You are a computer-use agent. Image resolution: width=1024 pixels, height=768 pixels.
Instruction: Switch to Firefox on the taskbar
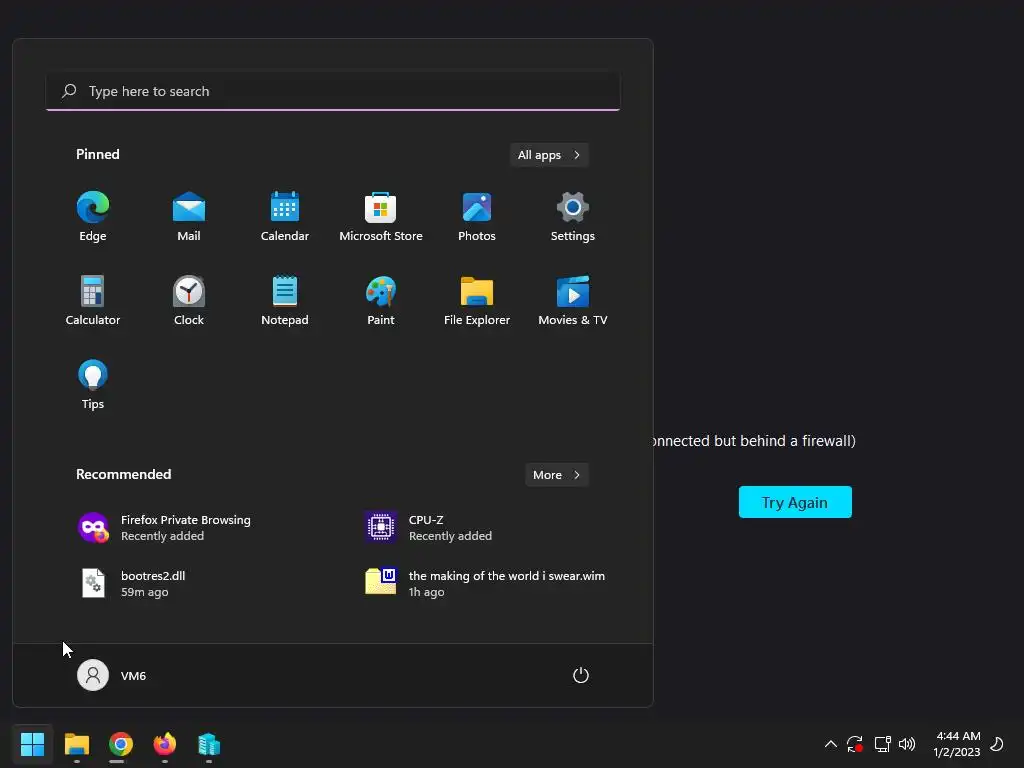click(x=165, y=744)
